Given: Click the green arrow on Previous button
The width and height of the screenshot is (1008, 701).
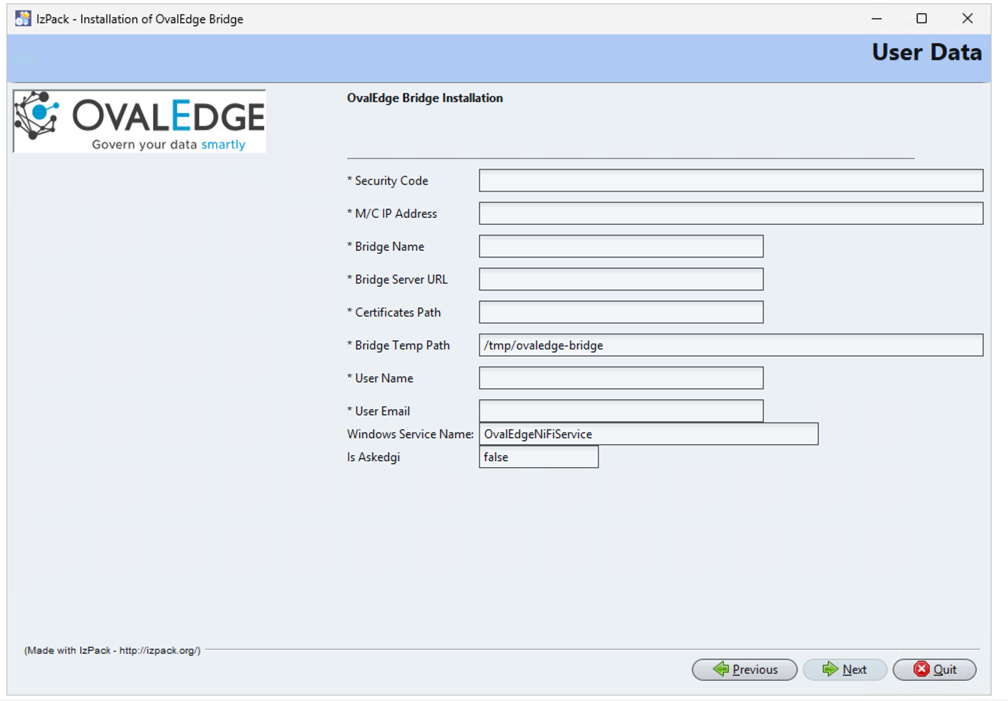Looking at the screenshot, I should 721,669.
